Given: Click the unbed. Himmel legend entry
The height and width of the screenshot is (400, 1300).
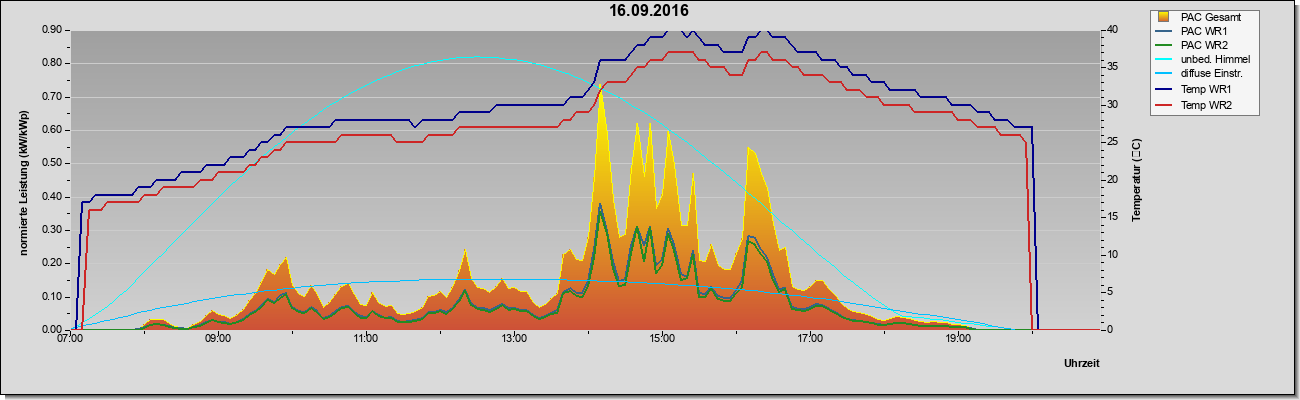Looking at the screenshot, I should click(1210, 61).
